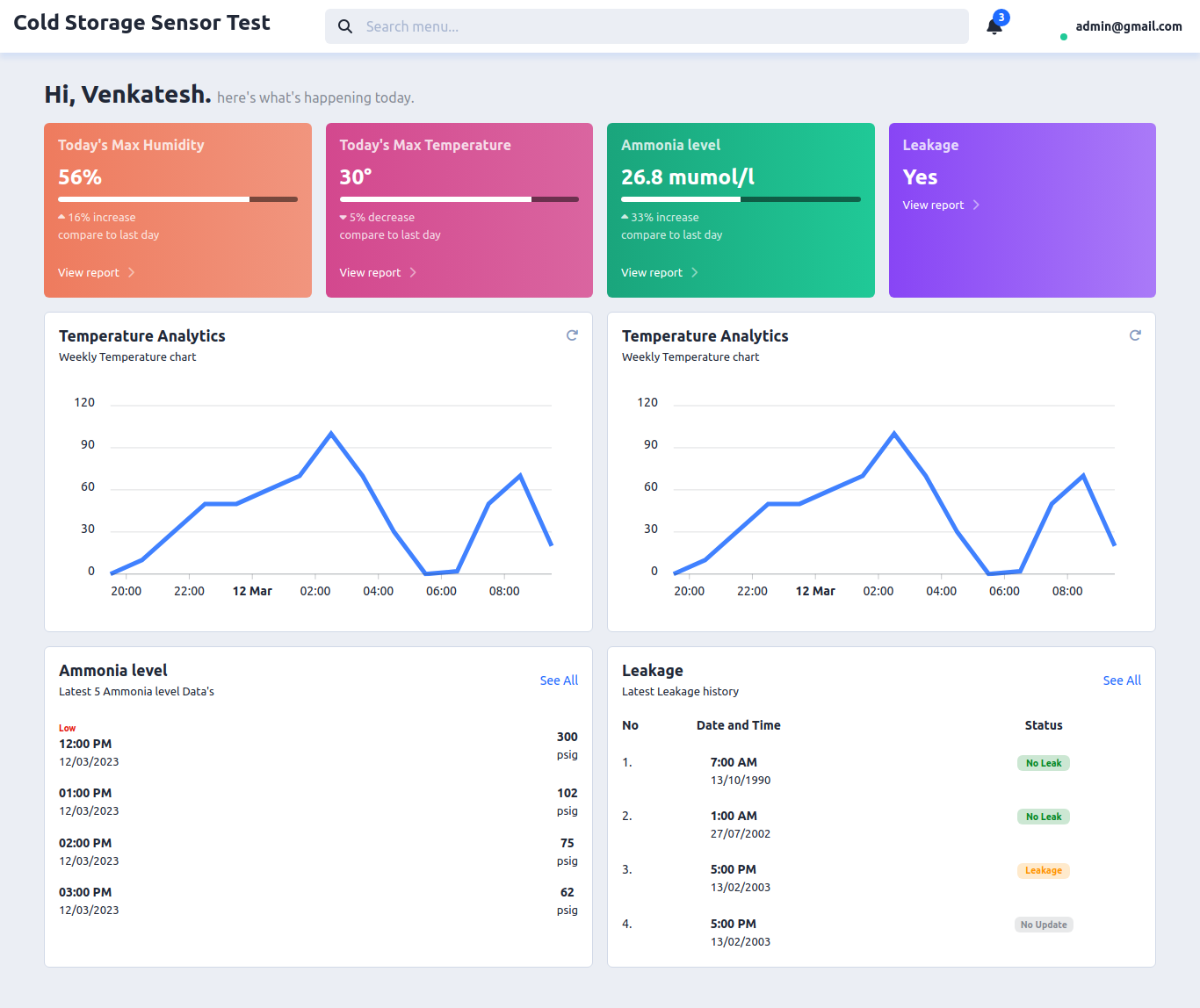Open the Cold Storage Sensor Test title
Screen dimensions: 1200x1008
tap(141, 23)
